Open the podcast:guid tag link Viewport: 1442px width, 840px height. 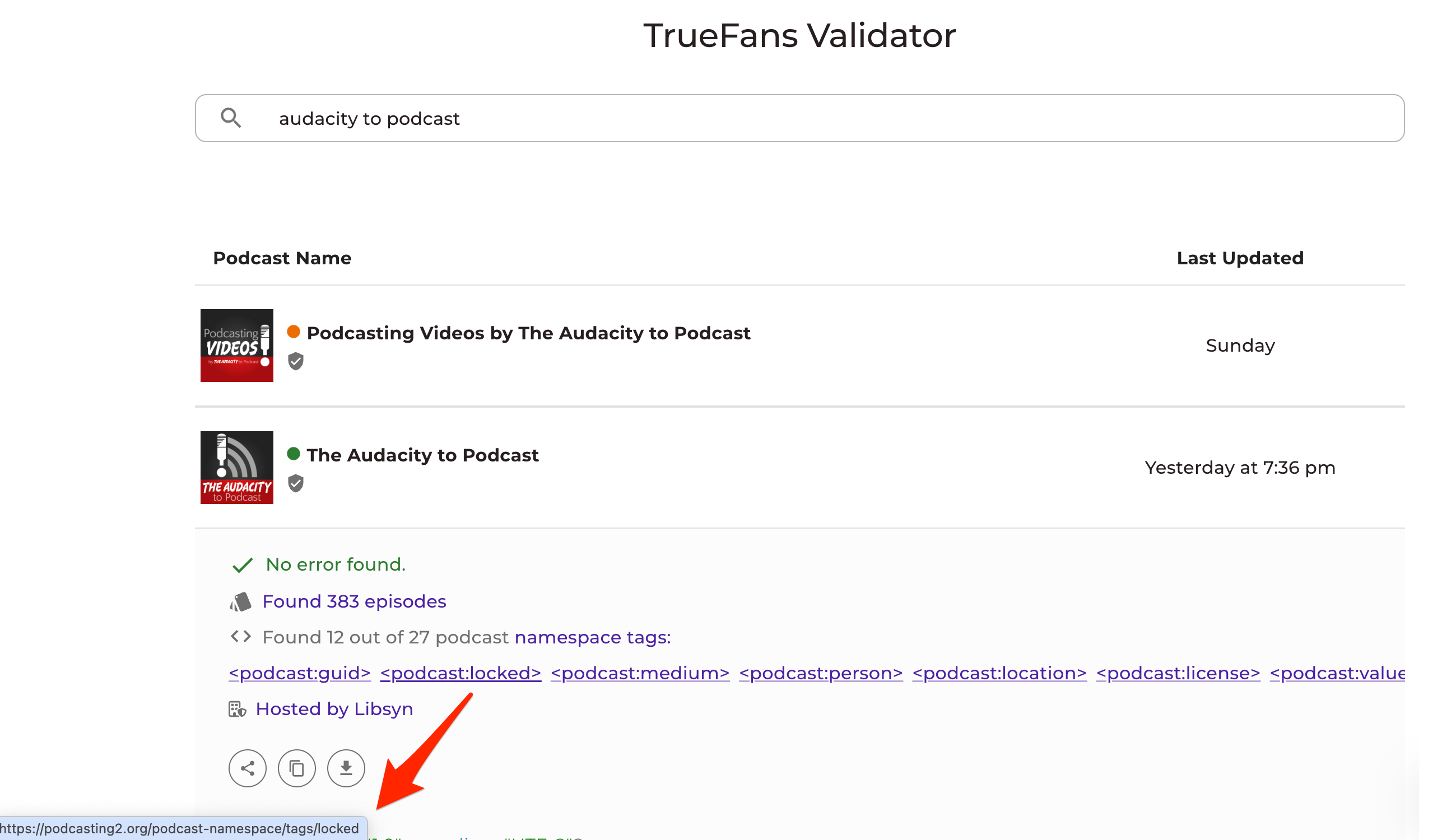pos(299,673)
